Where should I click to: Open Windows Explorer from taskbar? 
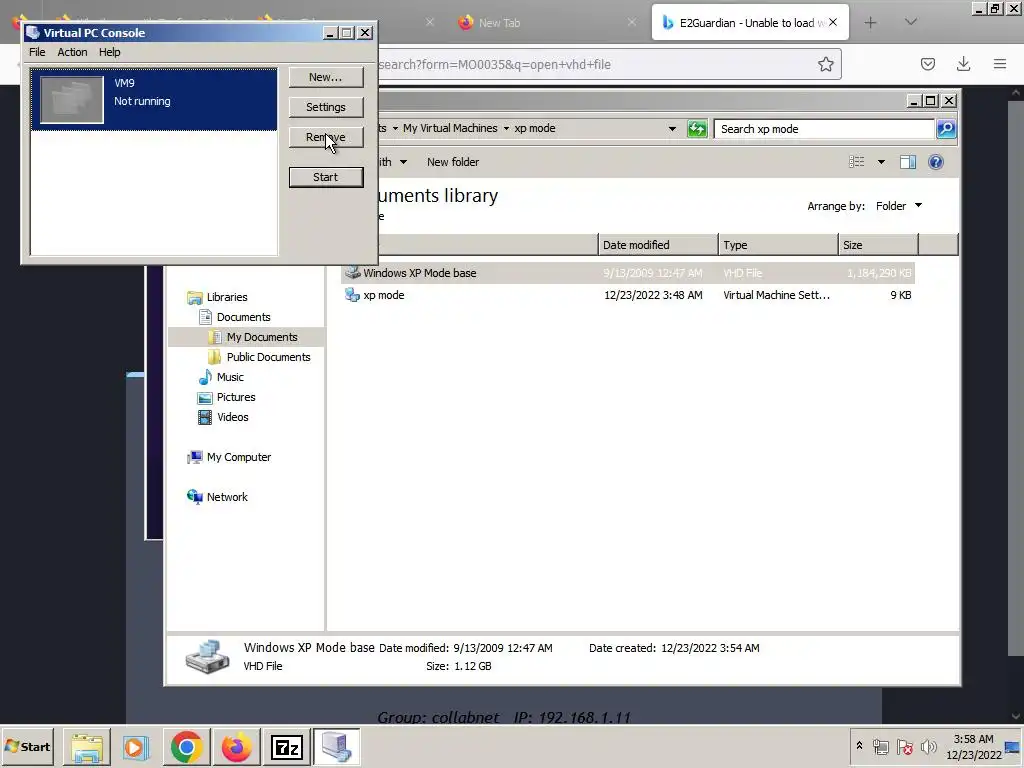87,747
